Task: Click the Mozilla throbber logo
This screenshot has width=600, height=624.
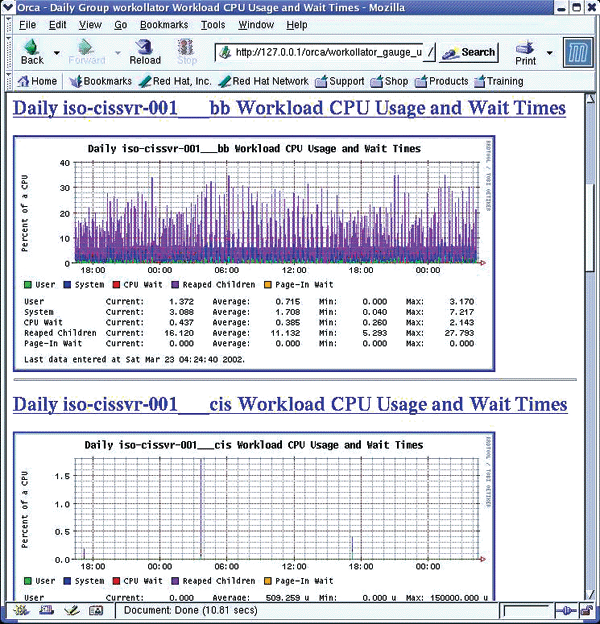Action: [x=576, y=51]
